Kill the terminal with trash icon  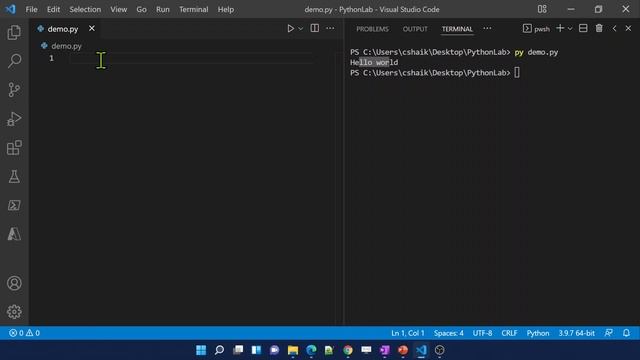tap(599, 28)
